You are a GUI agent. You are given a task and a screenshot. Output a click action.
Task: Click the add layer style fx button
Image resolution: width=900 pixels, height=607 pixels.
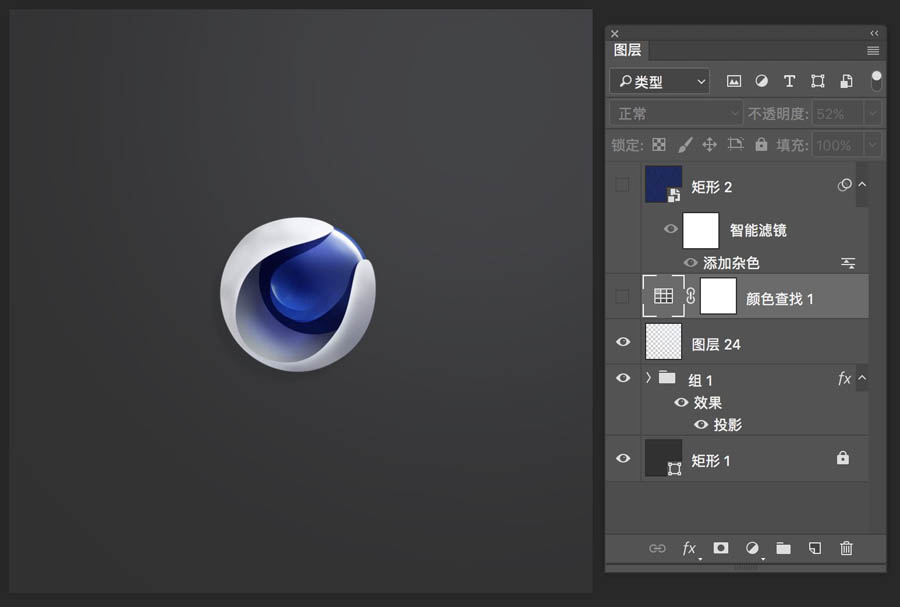point(689,548)
